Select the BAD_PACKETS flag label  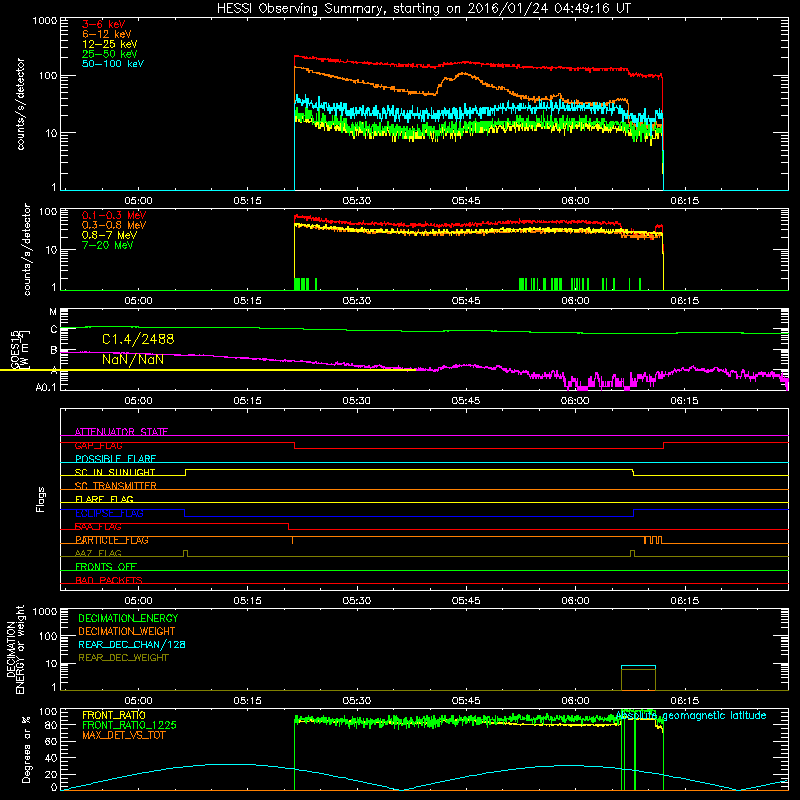(x=109, y=580)
